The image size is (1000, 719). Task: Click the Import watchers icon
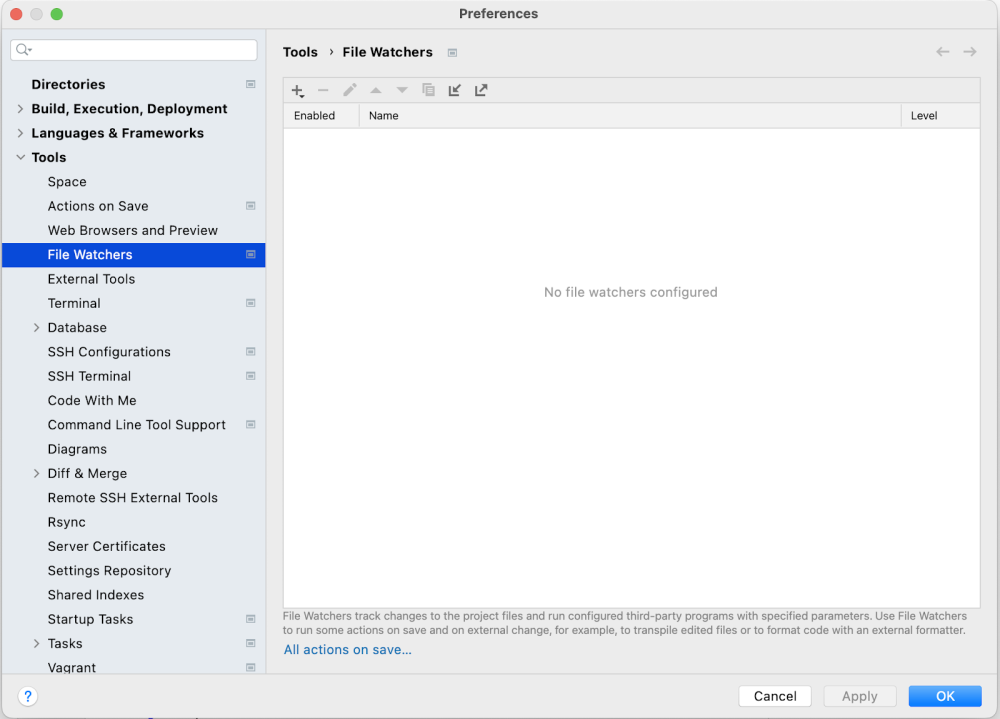[454, 90]
